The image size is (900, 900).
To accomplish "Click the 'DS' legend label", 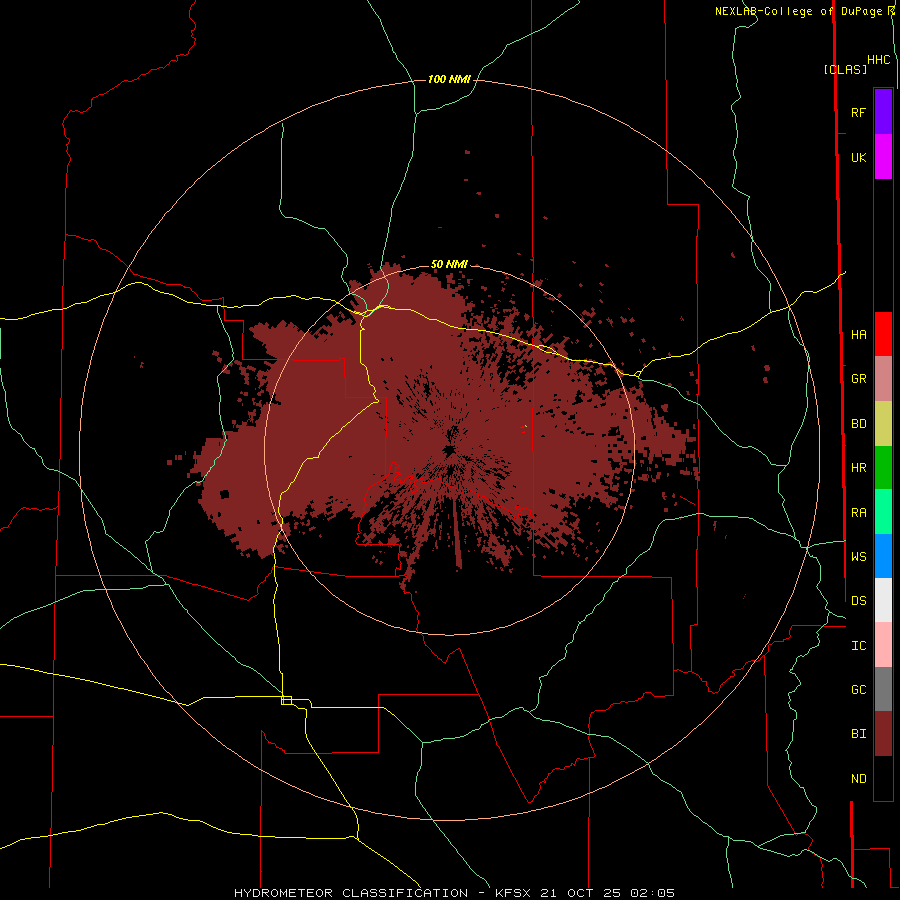I will [x=858, y=601].
